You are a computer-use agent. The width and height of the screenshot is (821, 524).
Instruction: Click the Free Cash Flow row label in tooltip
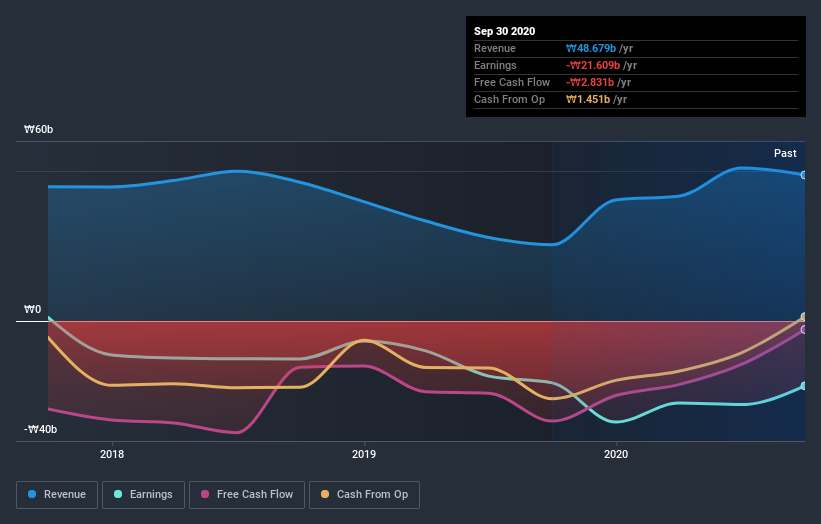click(x=512, y=82)
